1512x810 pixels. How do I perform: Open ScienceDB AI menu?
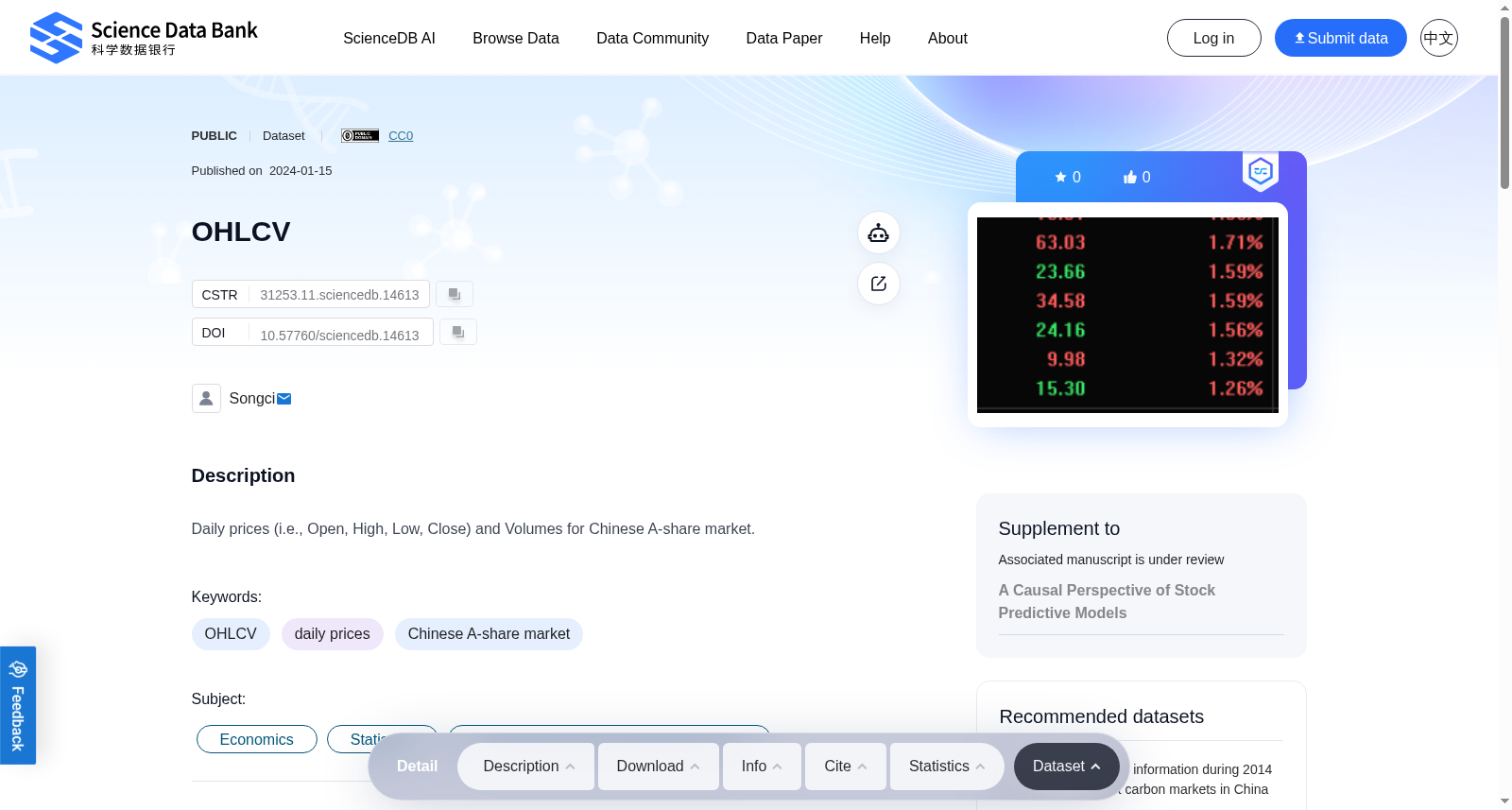pyautogui.click(x=389, y=38)
